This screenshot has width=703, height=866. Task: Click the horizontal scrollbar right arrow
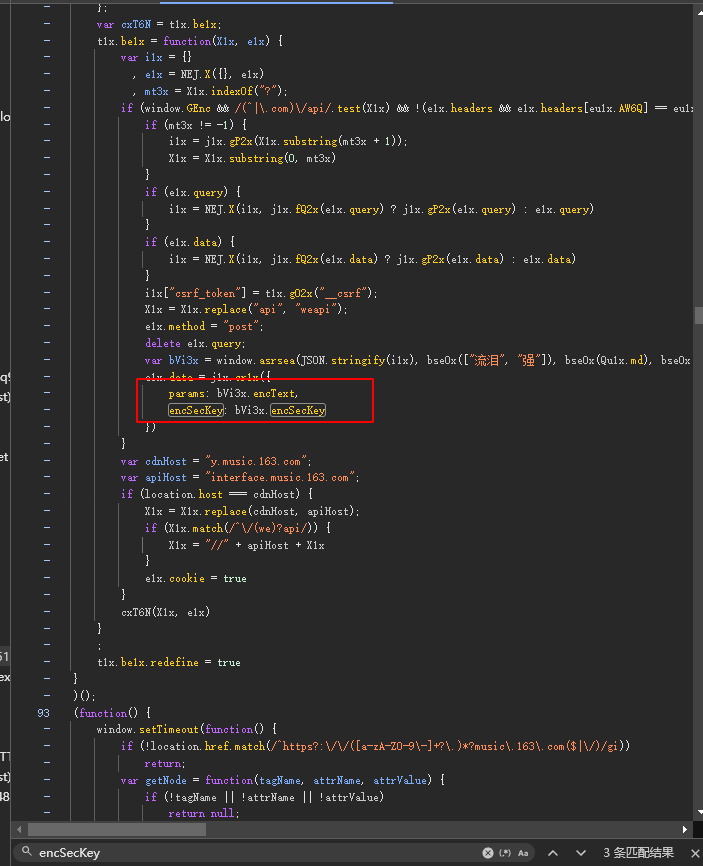point(685,829)
